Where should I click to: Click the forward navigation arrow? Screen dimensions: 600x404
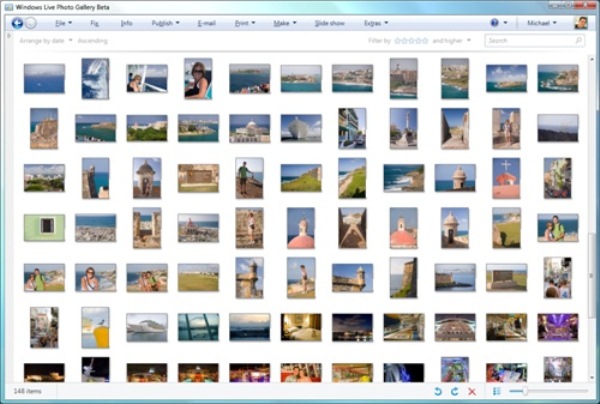[x=31, y=22]
